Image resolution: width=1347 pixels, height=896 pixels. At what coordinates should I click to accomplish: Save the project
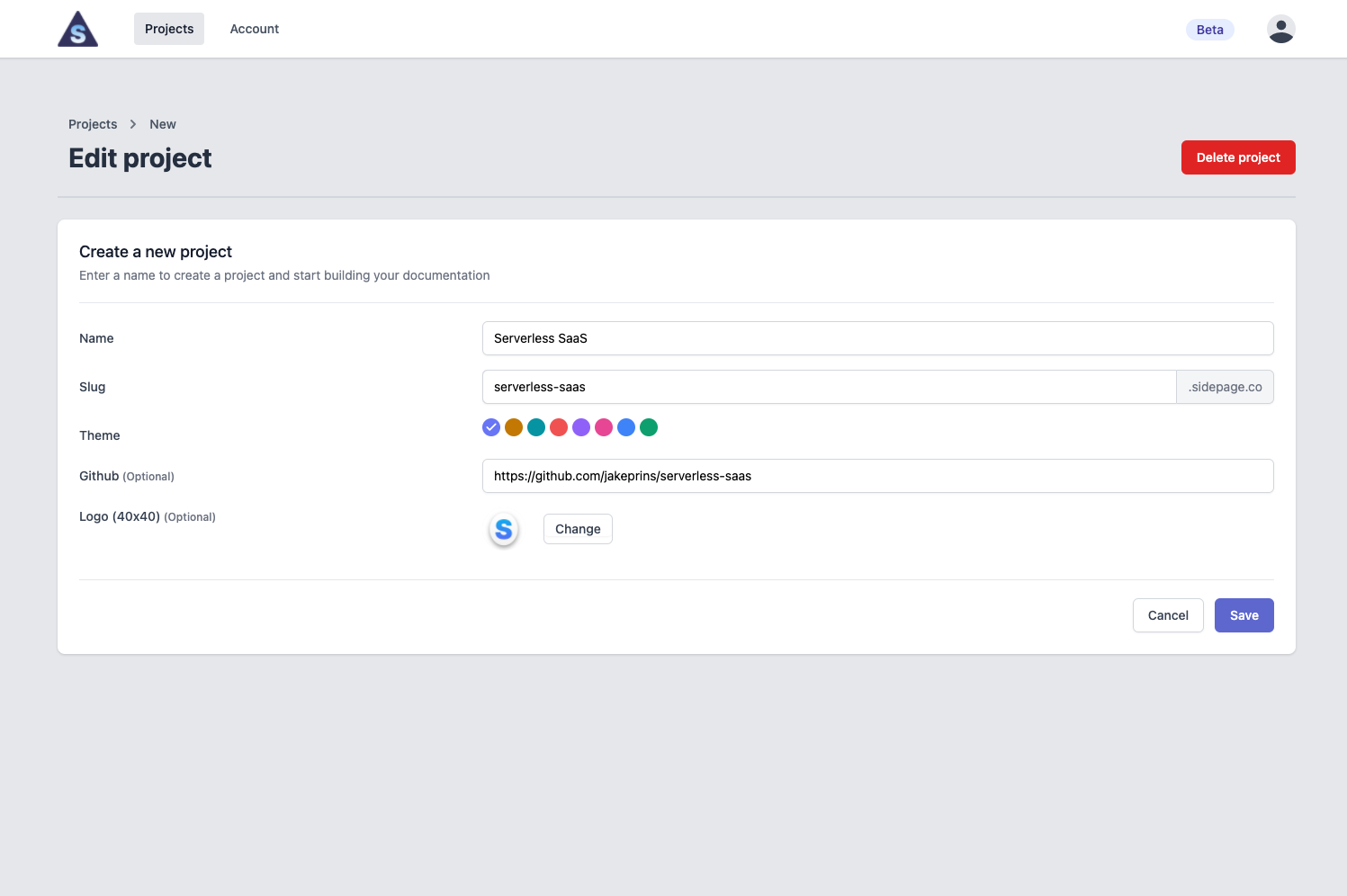[1244, 615]
